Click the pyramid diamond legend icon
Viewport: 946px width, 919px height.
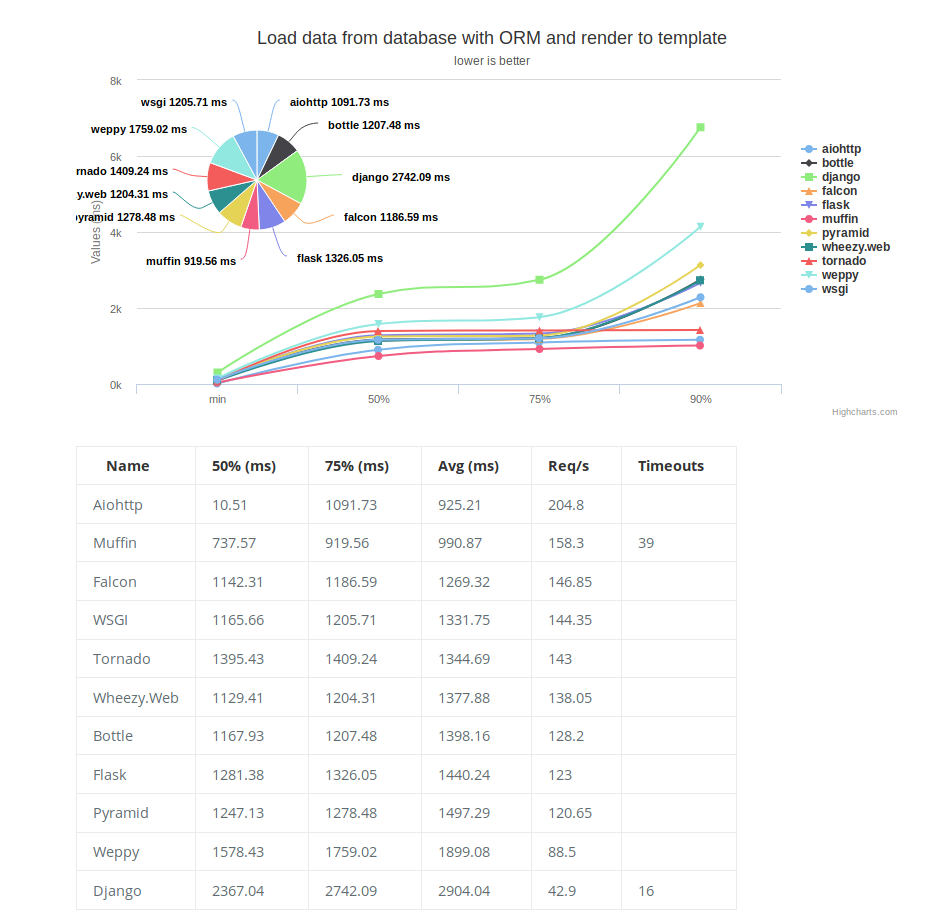coord(808,233)
